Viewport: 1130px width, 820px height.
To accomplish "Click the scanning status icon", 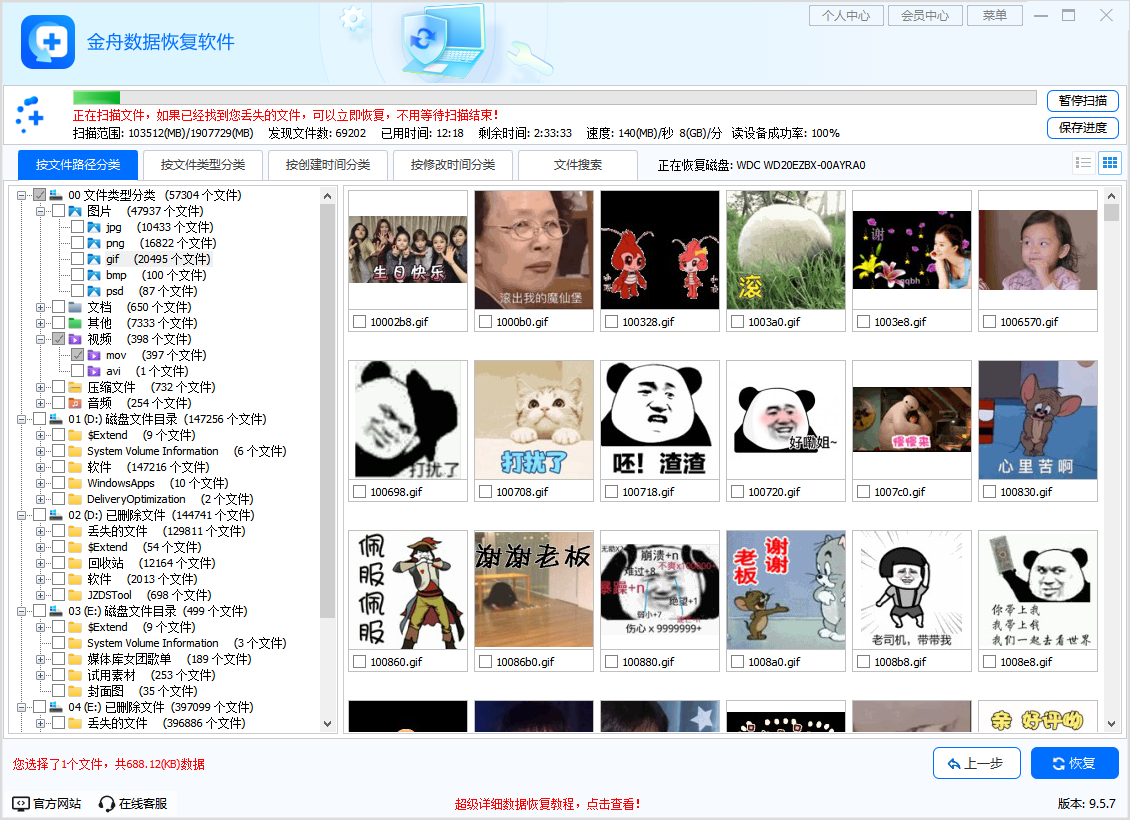I will point(30,115).
